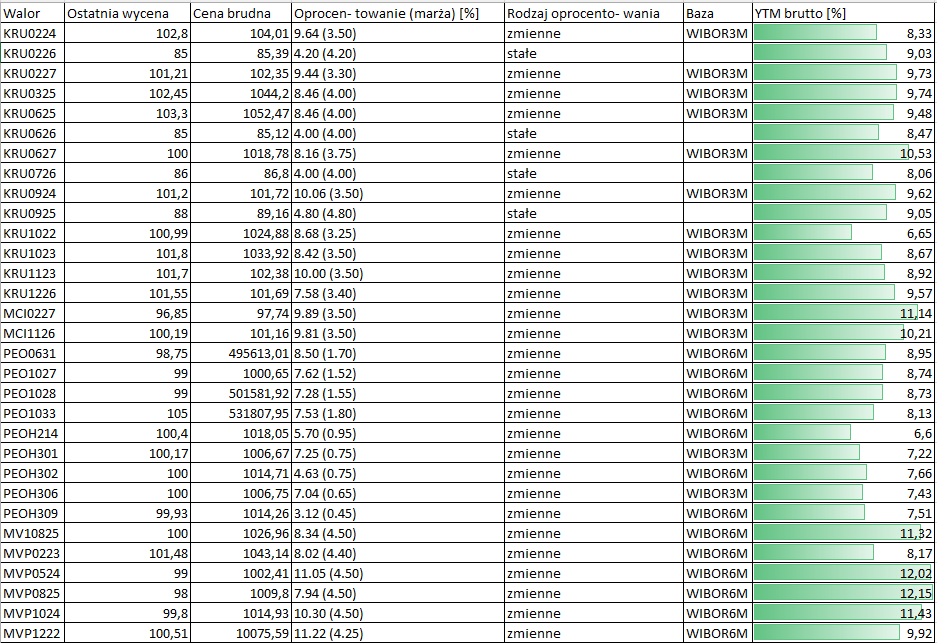Select the PEOH309 cell

32,514
